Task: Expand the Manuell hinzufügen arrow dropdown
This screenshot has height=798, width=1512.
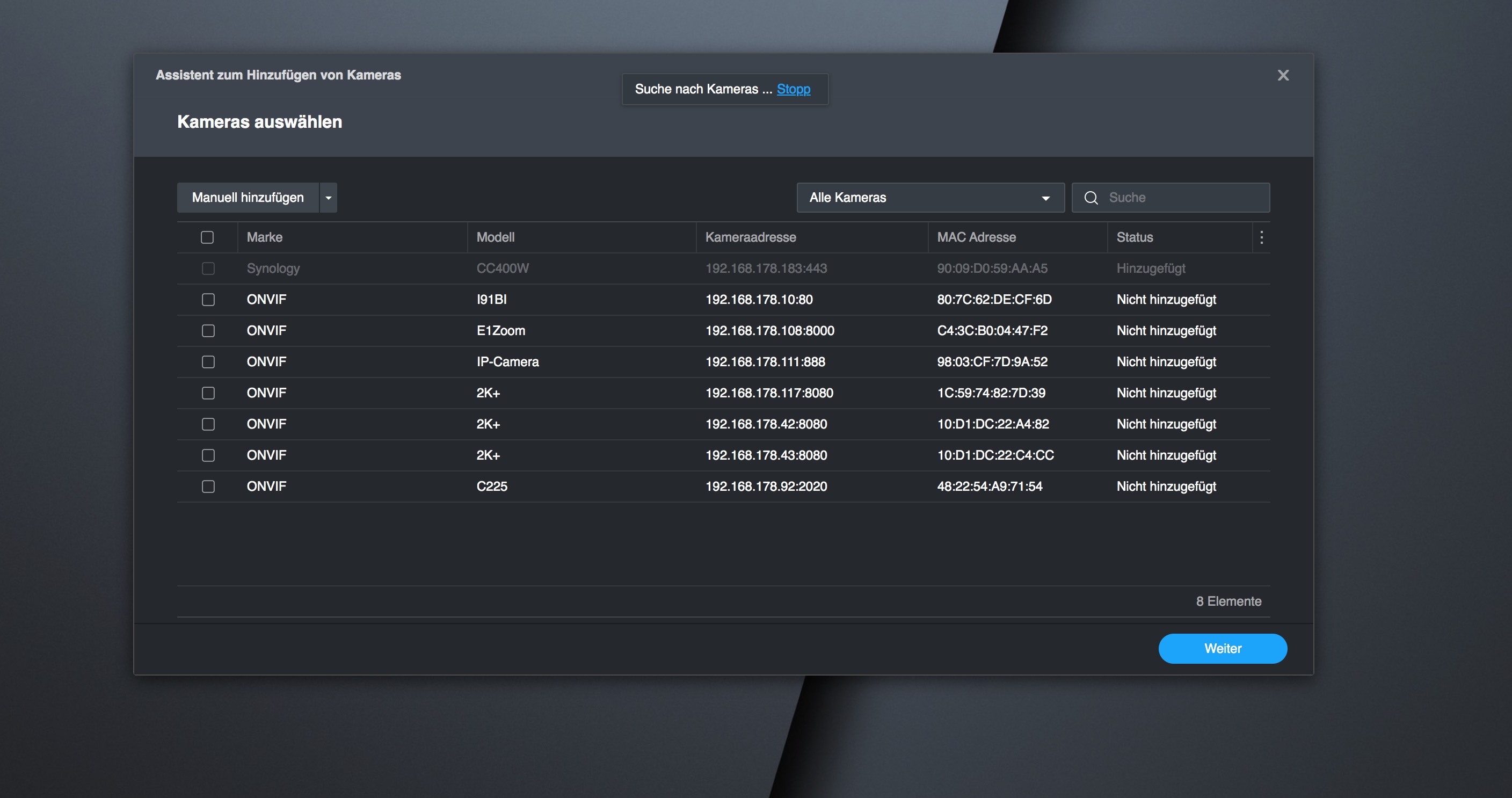Action: (x=329, y=198)
